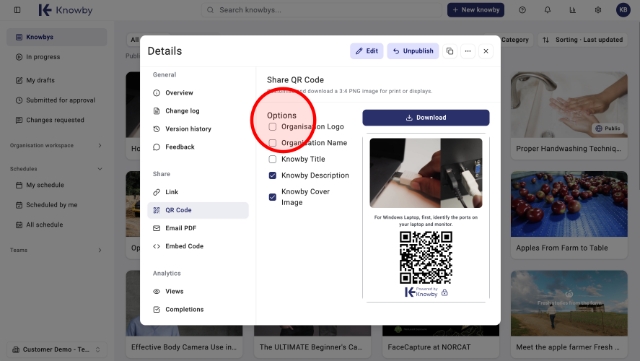Viewport: 640px width, 361px height.
Task: Open the help question mark icon
Action: coord(522,10)
